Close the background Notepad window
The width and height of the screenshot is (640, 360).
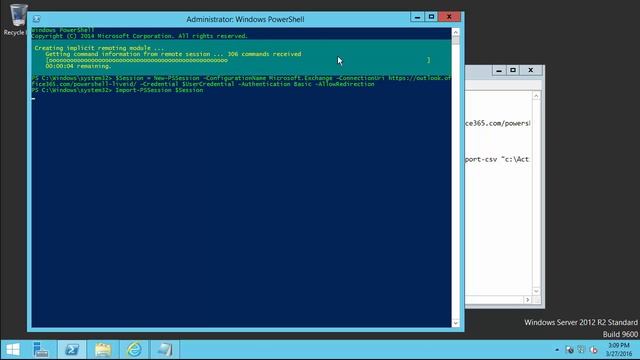531,70
